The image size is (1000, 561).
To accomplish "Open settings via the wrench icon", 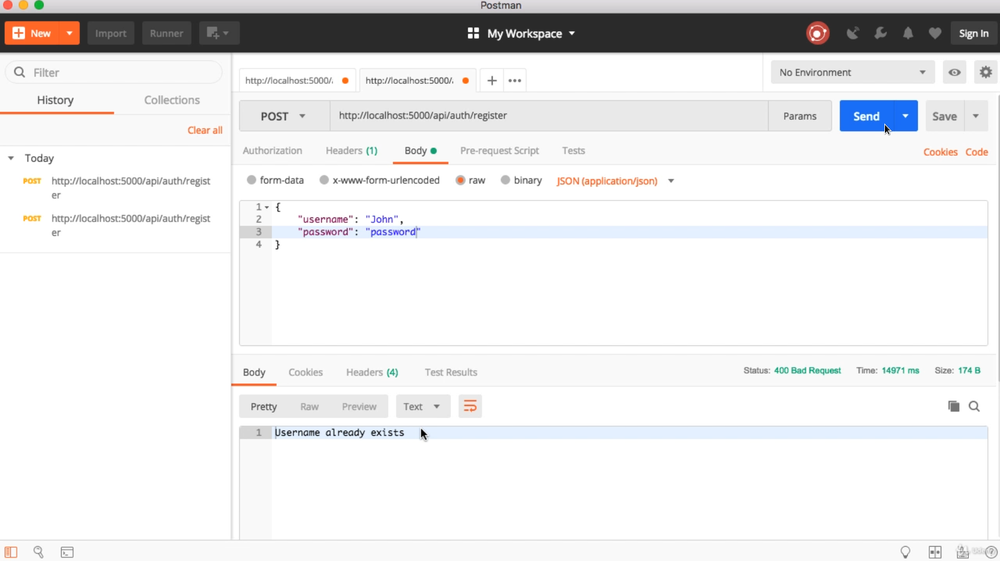I will 880,33.
